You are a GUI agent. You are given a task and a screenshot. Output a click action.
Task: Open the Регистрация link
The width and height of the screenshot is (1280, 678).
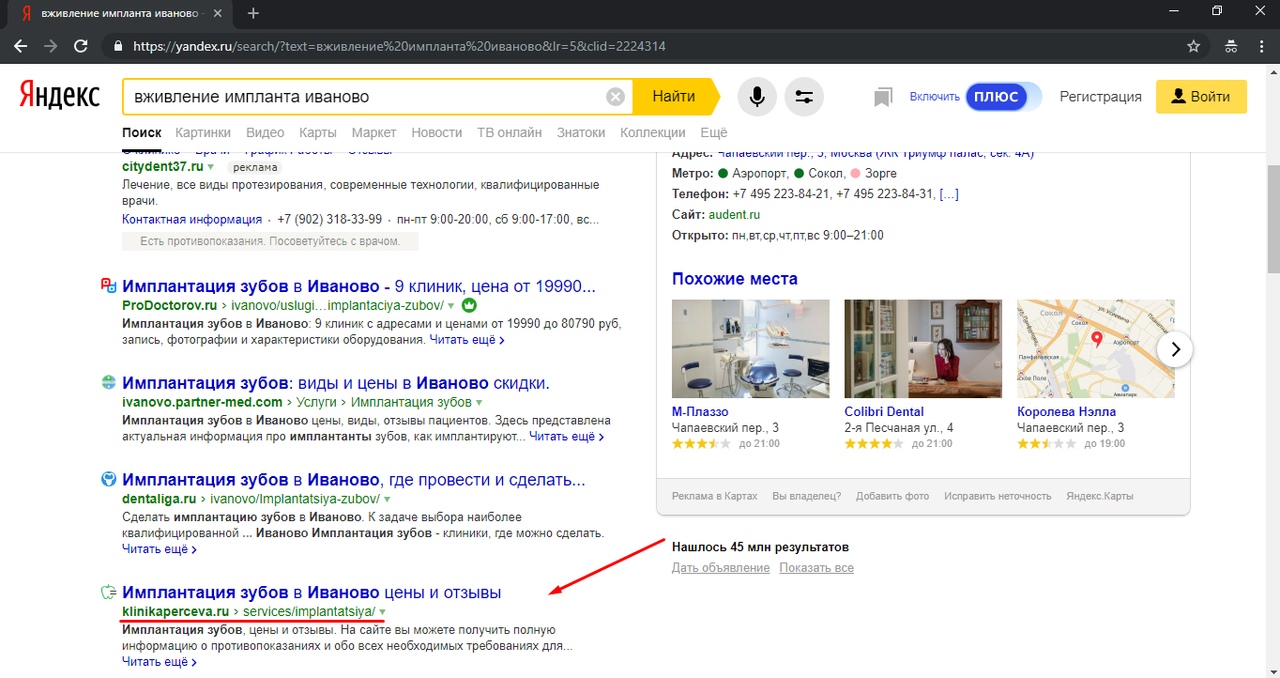coord(1100,97)
